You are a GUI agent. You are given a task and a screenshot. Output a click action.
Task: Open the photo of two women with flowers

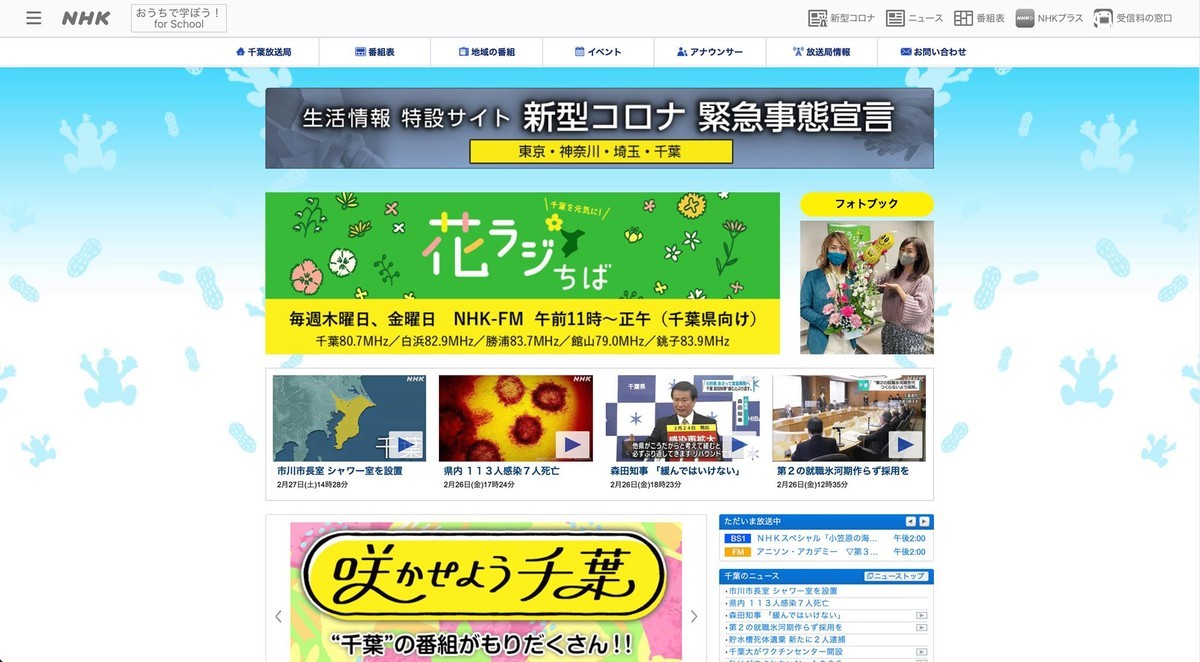click(x=866, y=287)
